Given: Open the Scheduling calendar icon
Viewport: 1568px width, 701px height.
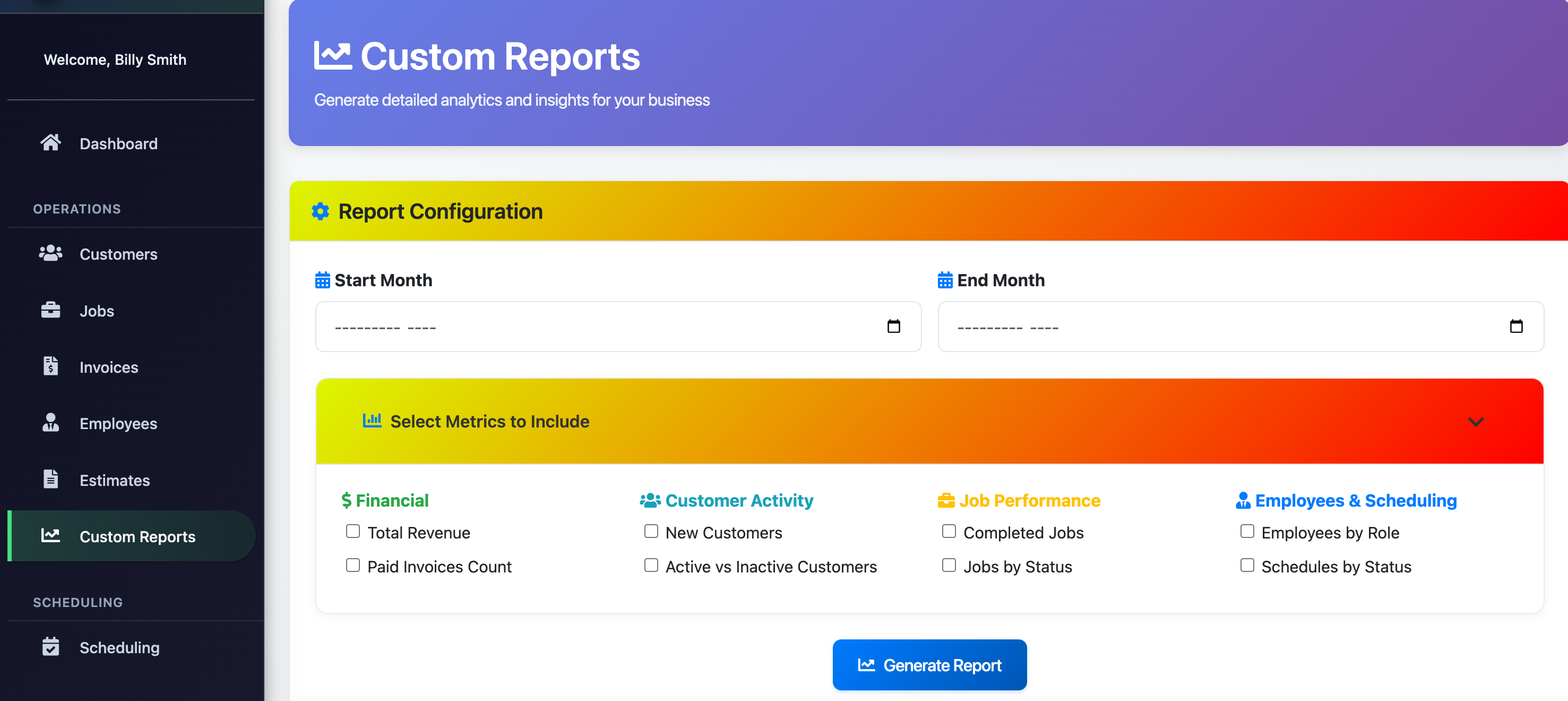Looking at the screenshot, I should (x=51, y=647).
